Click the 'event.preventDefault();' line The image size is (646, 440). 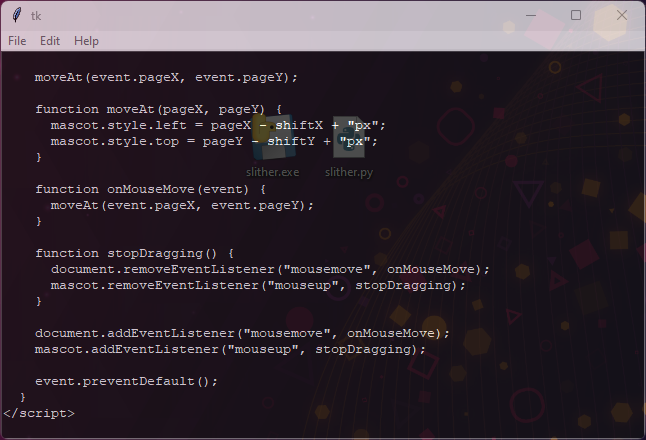126,381
